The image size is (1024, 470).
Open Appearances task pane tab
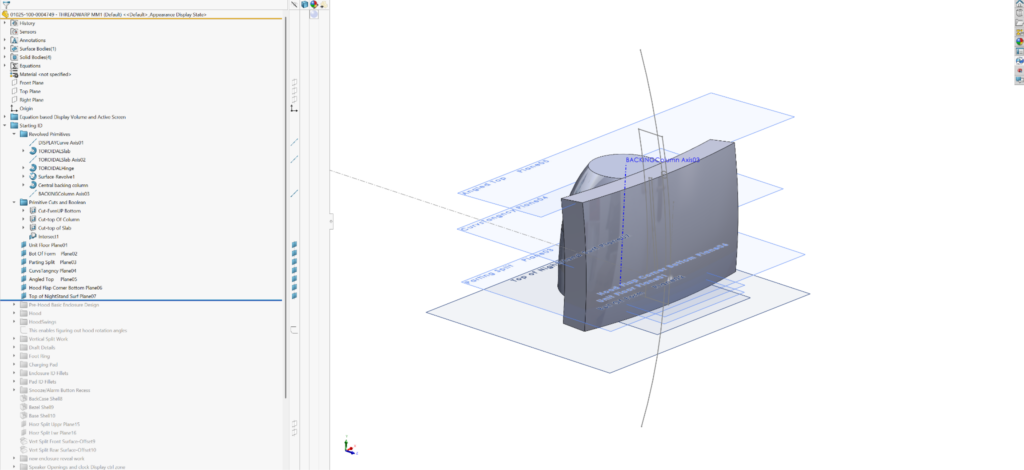[x=1019, y=42]
